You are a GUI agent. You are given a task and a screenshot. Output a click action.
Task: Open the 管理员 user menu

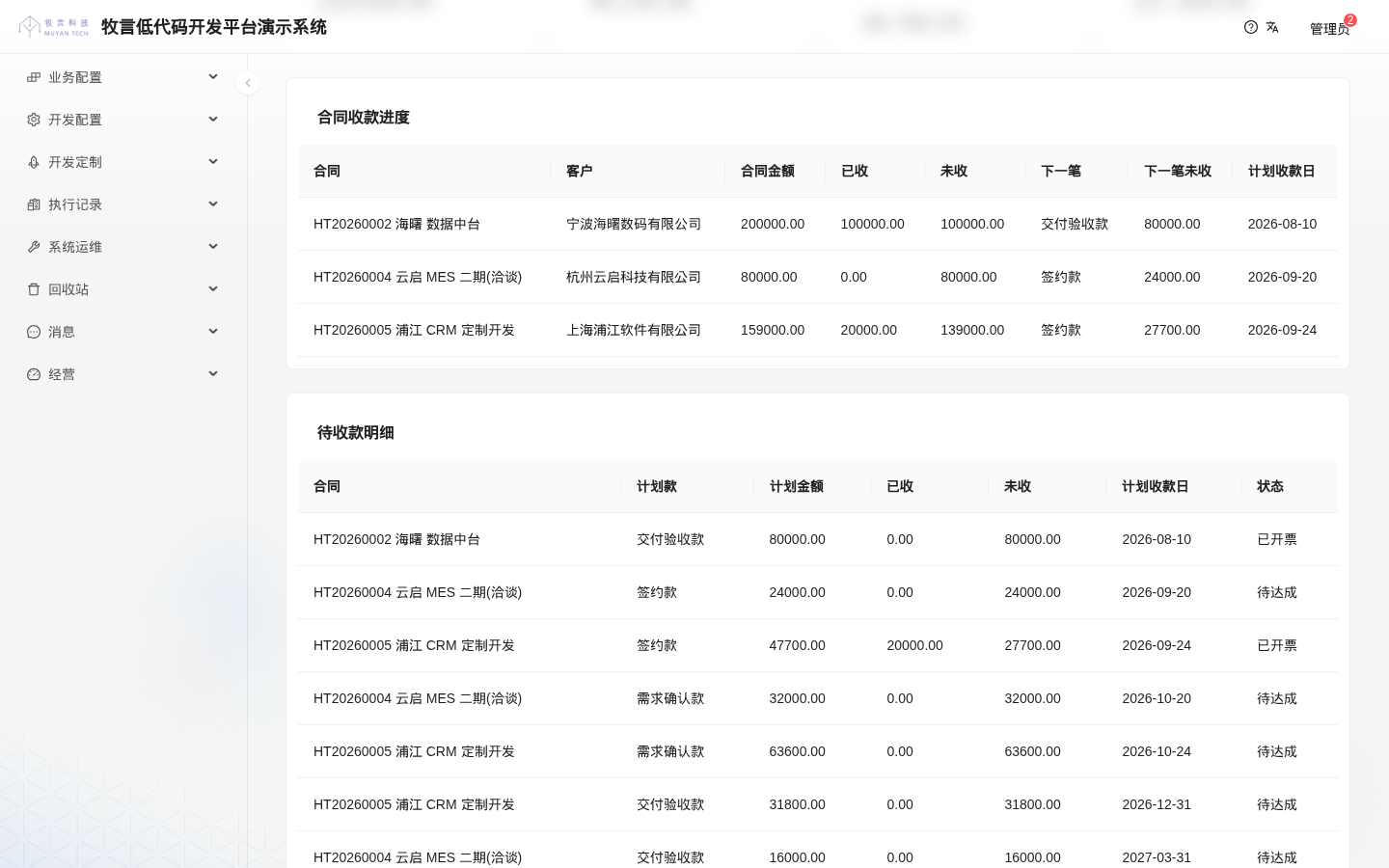point(1329,29)
